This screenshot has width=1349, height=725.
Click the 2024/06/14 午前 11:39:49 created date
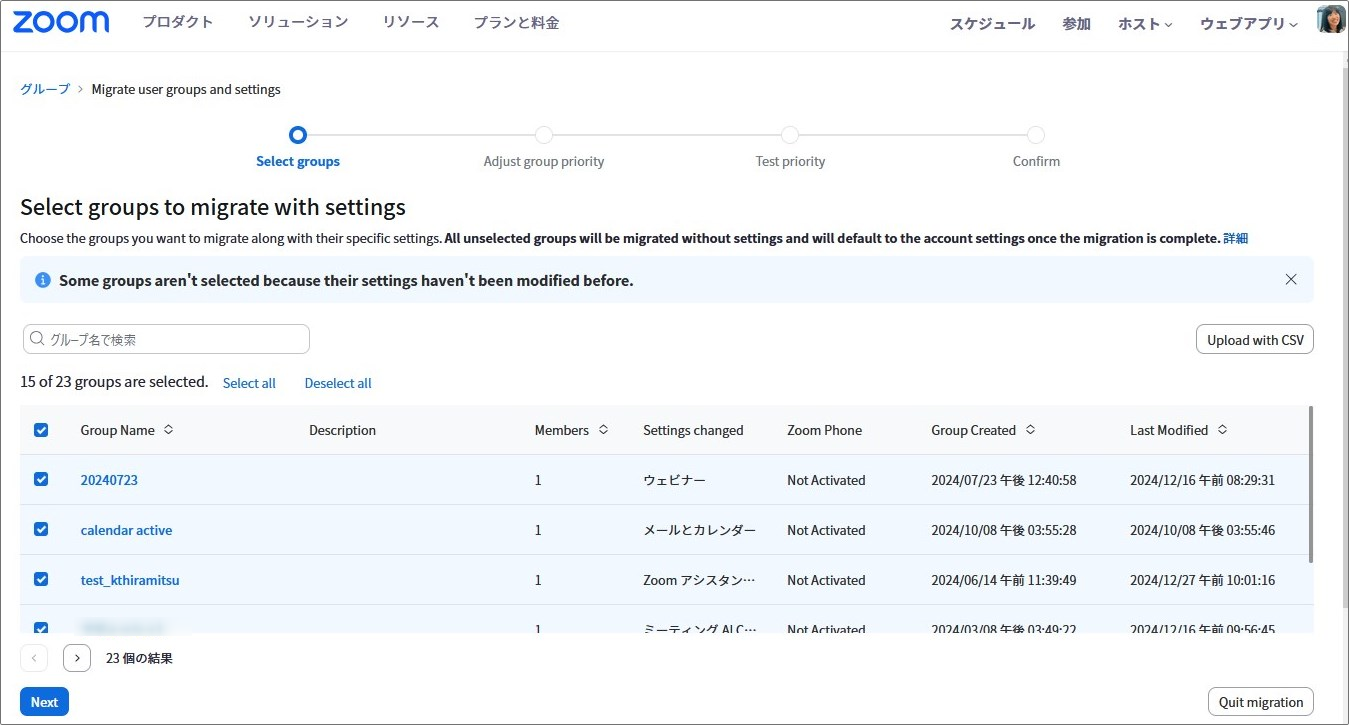point(1003,580)
